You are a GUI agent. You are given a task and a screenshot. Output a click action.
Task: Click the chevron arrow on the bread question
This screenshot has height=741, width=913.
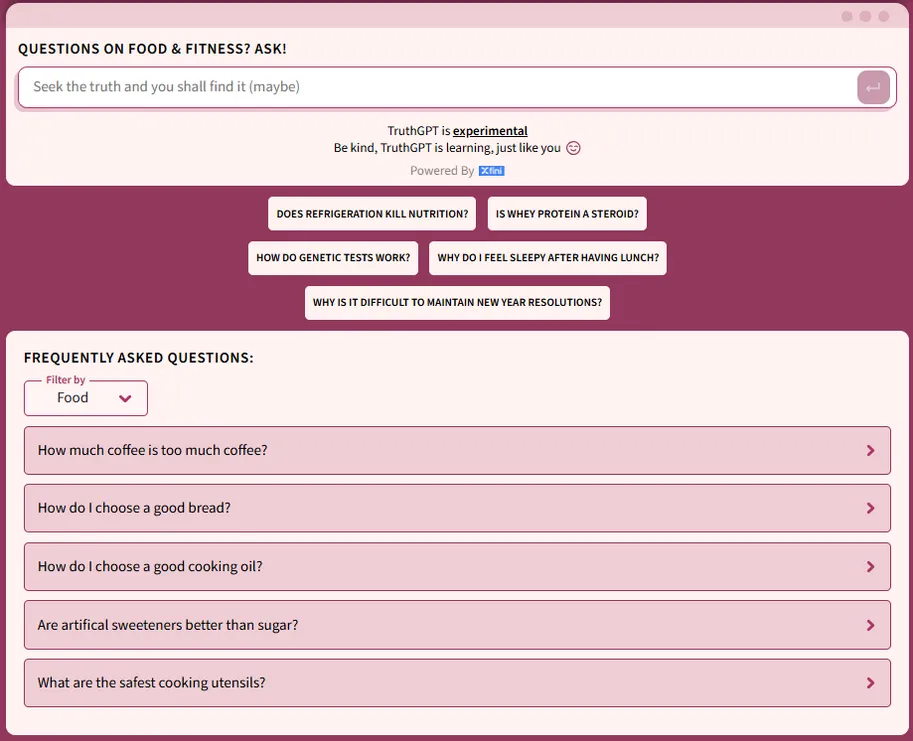(870, 509)
